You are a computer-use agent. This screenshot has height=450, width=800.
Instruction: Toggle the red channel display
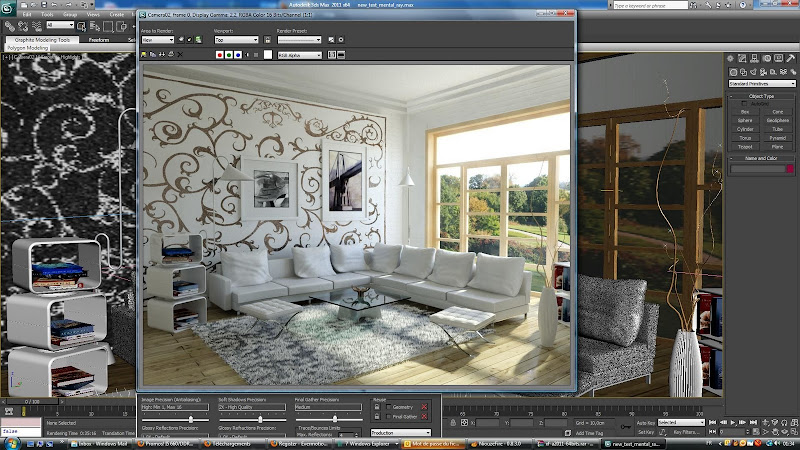pos(219,55)
